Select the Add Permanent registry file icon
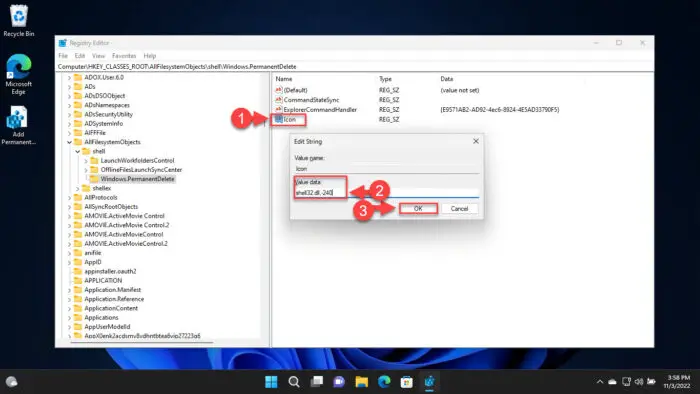Screen dimensions: 700x394 coord(18,125)
